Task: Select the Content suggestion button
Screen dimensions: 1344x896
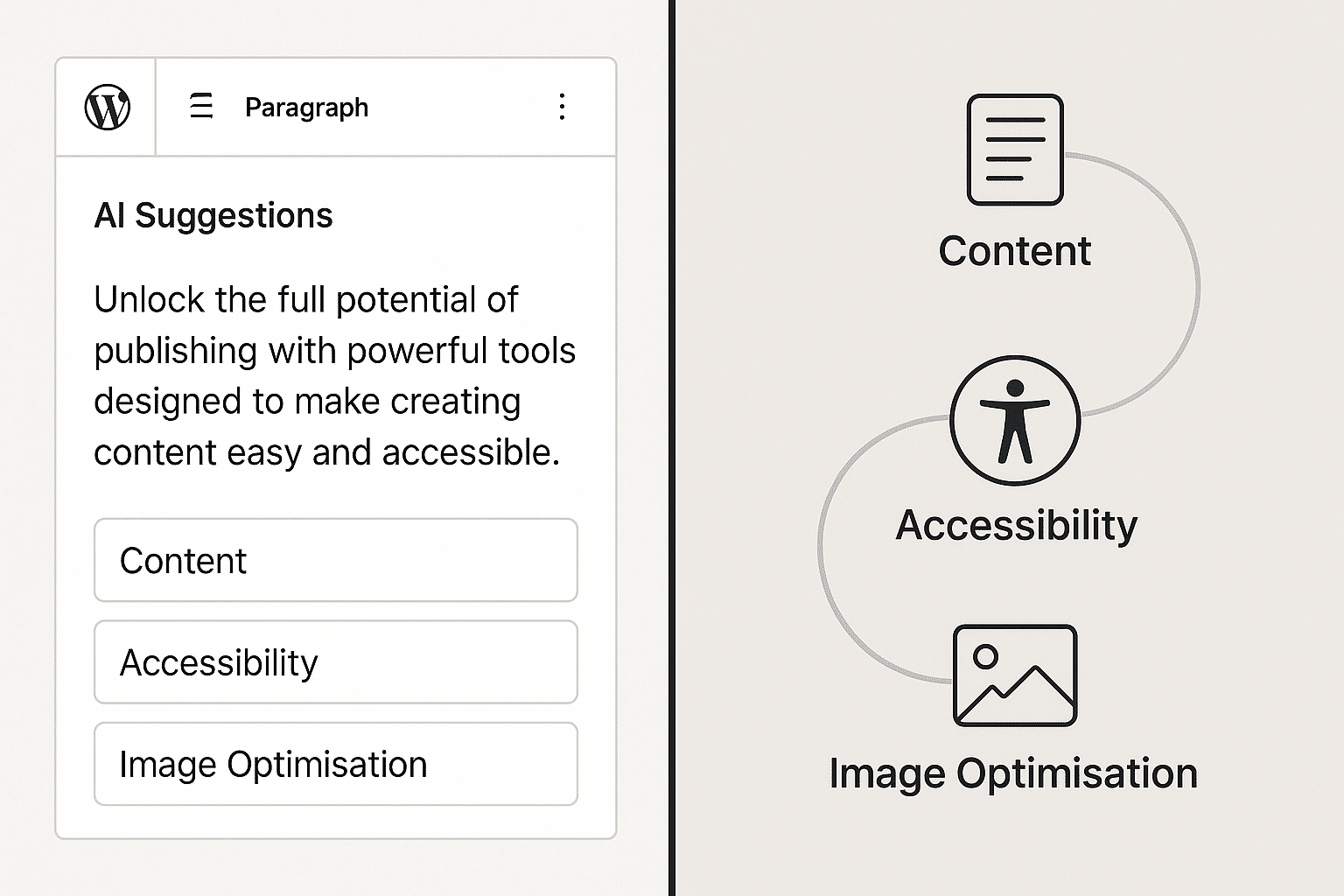Action: pos(336,560)
